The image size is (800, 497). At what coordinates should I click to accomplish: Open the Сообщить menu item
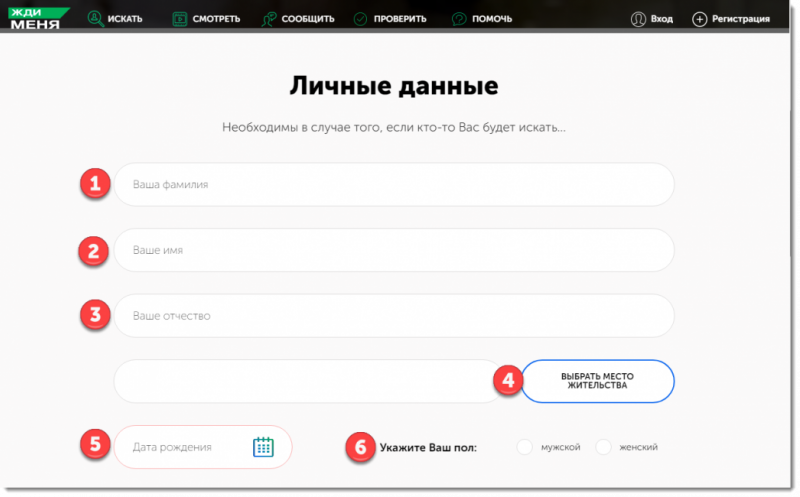pyautogui.click(x=308, y=19)
